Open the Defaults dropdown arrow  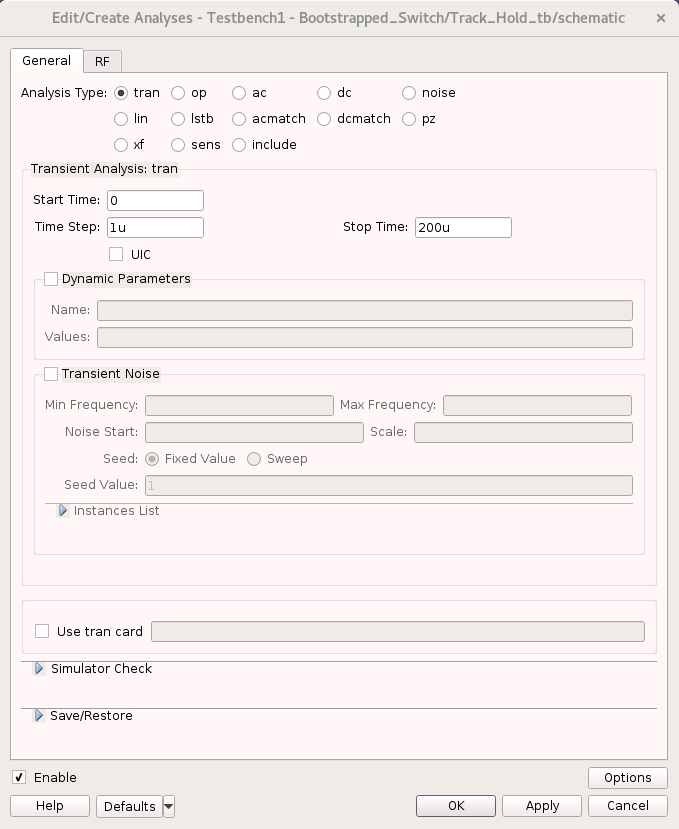tap(169, 805)
